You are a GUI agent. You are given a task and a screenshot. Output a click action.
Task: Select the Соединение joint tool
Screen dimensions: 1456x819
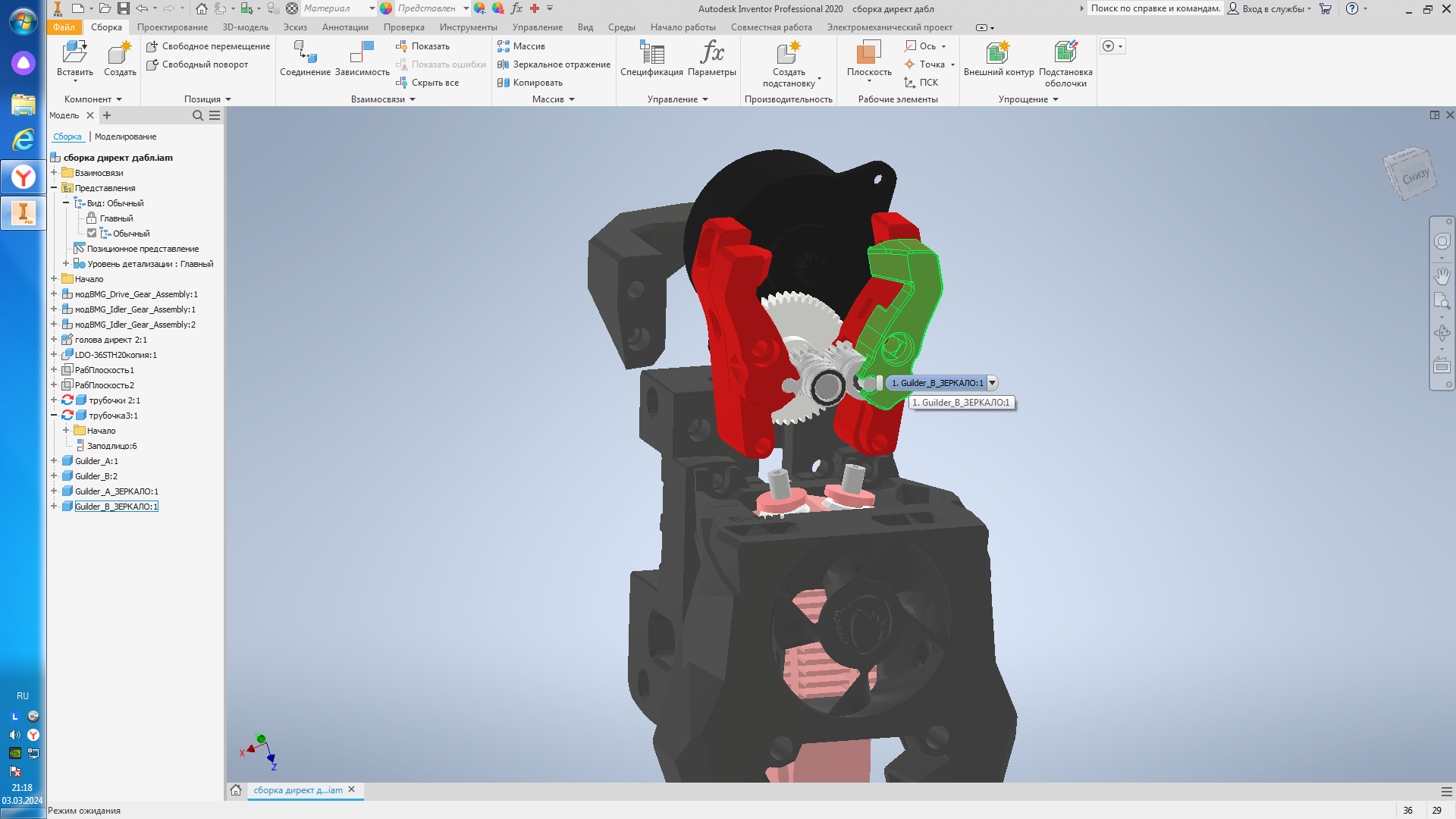[305, 54]
